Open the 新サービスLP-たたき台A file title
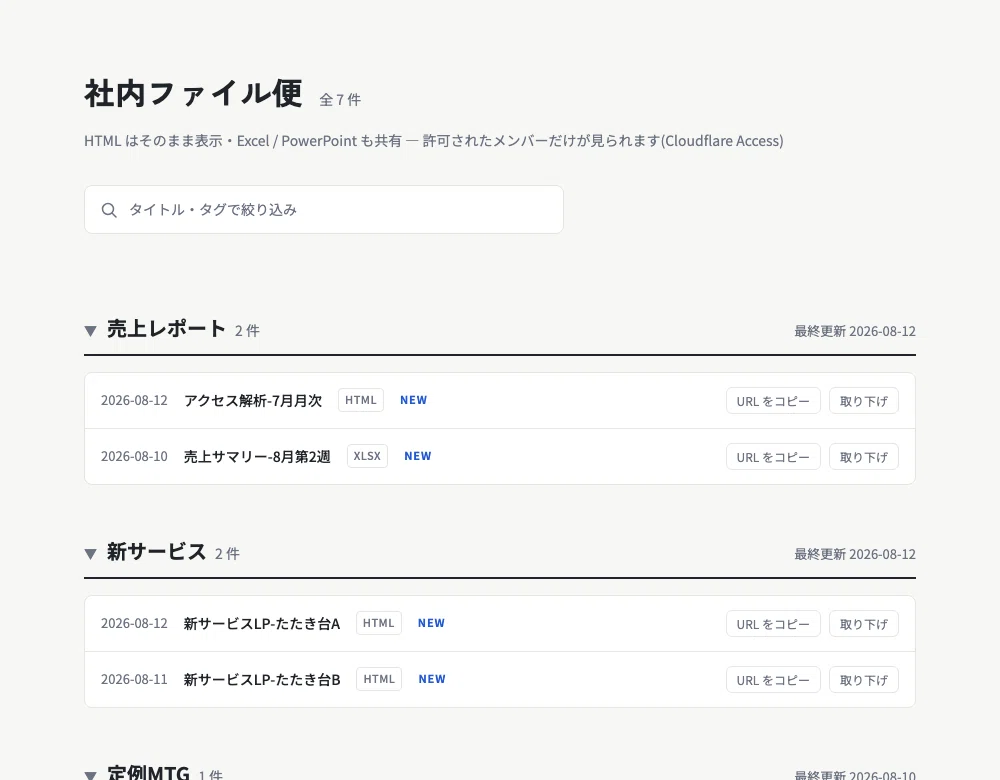Viewport: 1000px width, 780px height. coord(262,624)
